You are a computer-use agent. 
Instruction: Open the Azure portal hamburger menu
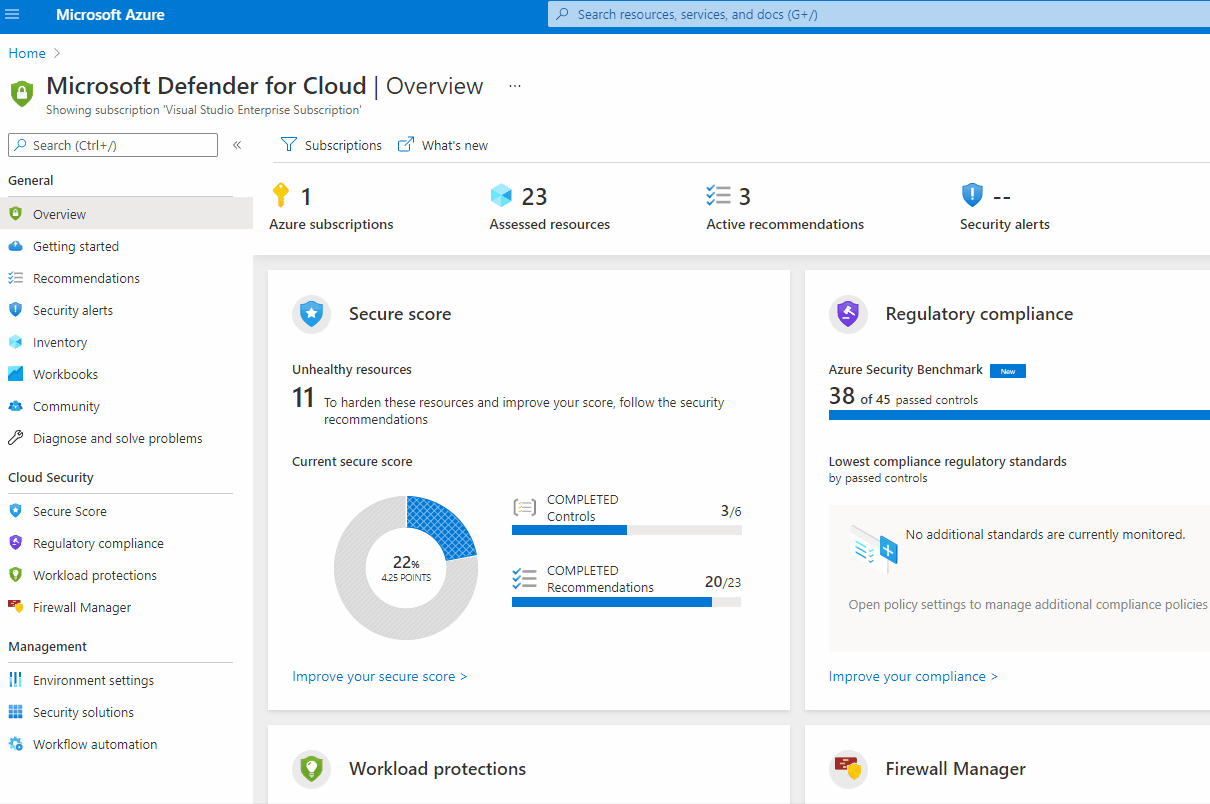pos(13,15)
